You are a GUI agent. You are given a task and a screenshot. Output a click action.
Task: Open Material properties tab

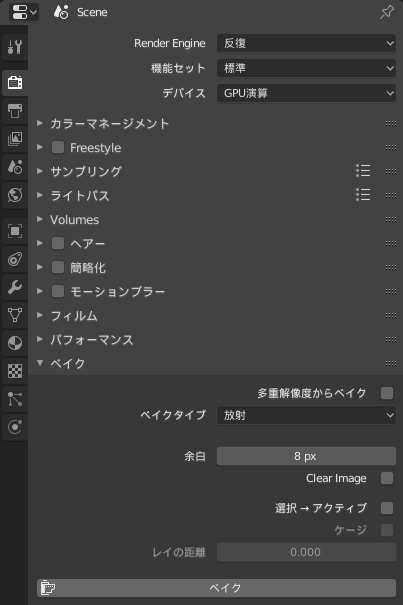tap(15, 343)
